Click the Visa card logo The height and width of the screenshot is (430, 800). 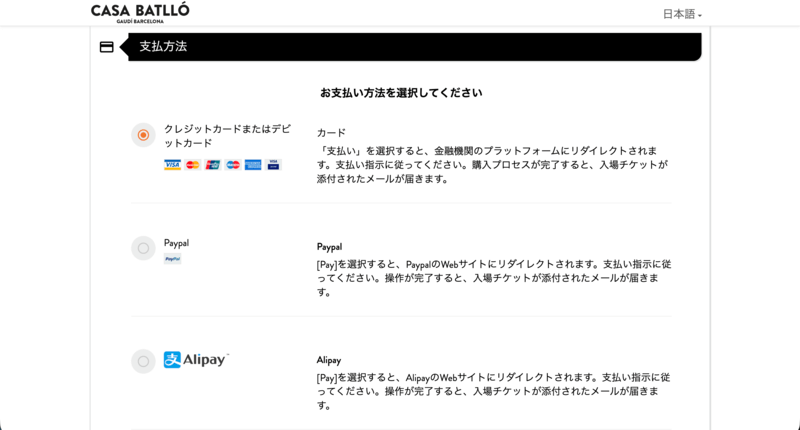pyautogui.click(x=172, y=165)
